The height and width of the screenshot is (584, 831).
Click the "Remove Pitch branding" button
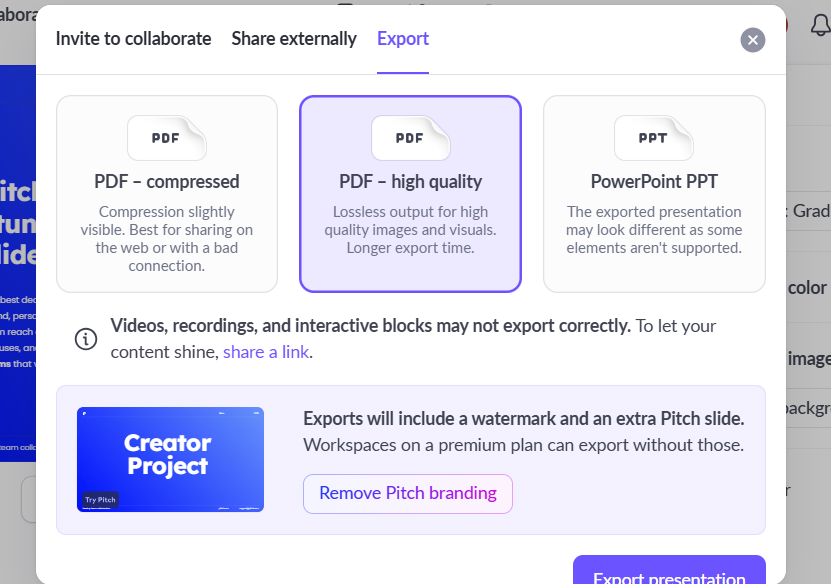408,493
